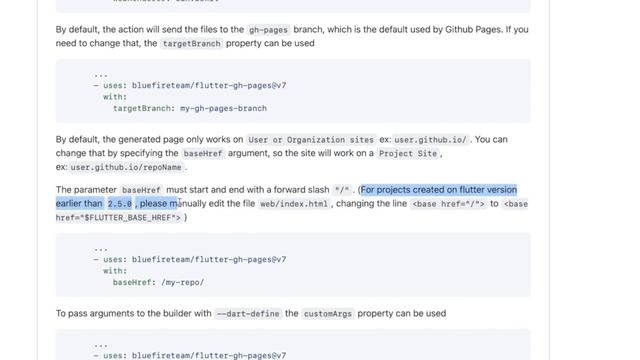
Task: Click the user.github.io/ inline code
Action: pos(431,140)
